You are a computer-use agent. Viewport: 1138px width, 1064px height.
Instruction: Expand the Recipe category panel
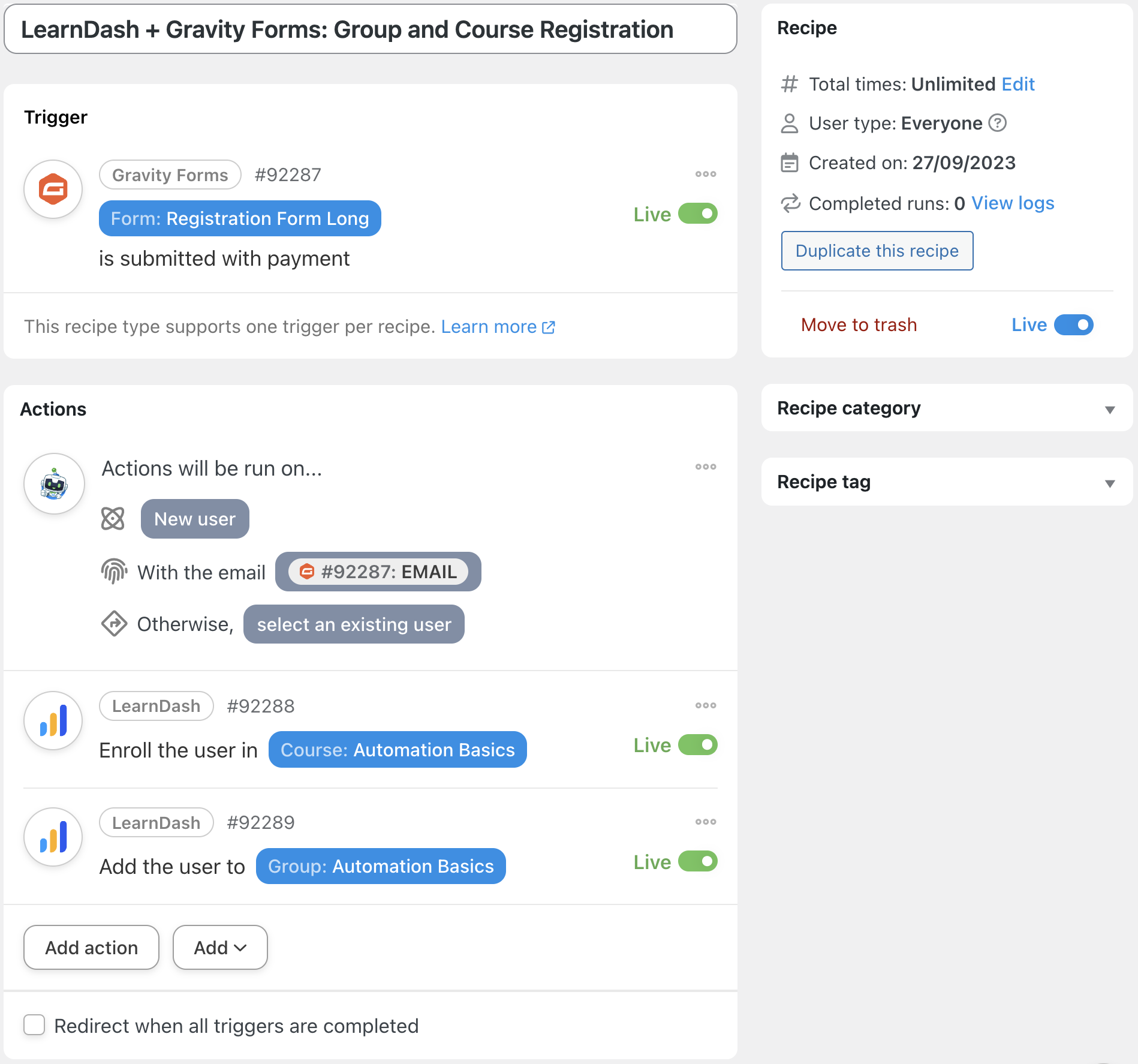[947, 408]
